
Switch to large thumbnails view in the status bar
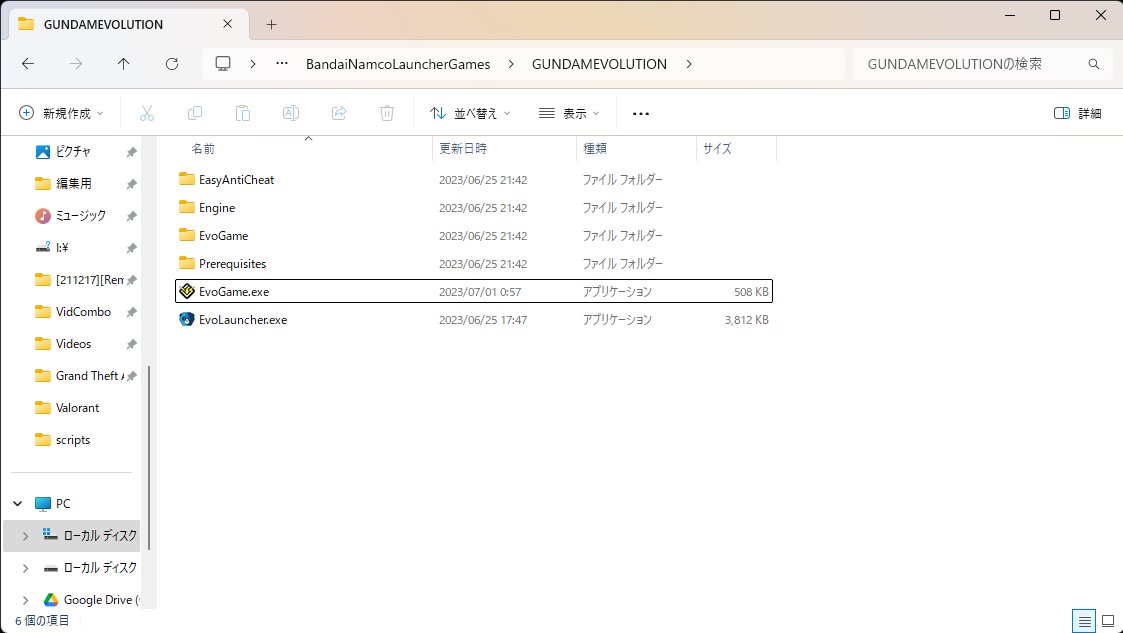point(1108,621)
